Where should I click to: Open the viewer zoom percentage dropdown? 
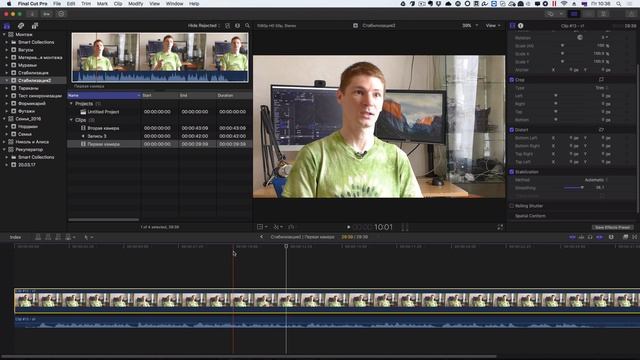click(x=469, y=26)
